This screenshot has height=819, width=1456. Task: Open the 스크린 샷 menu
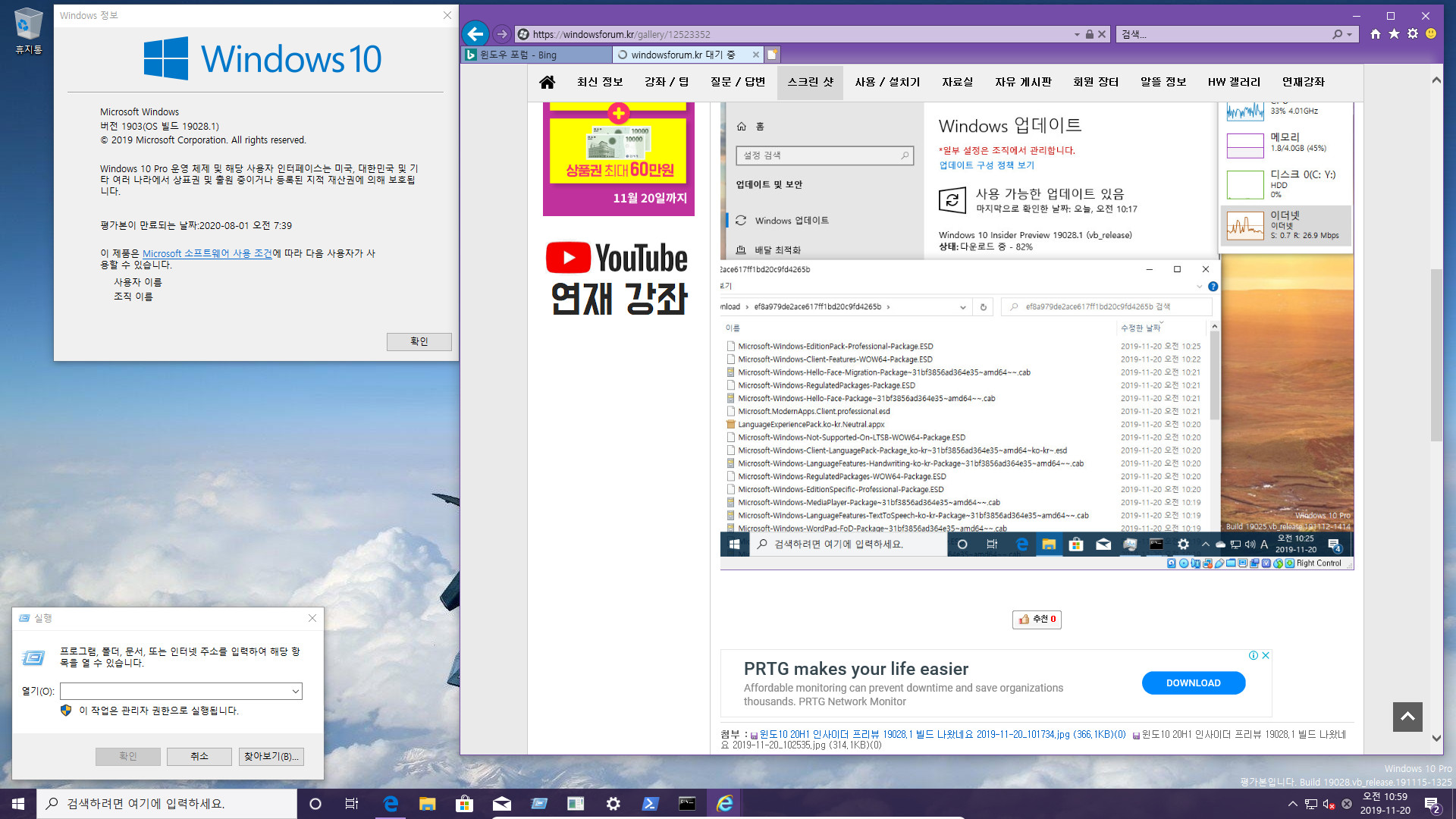coord(810,82)
